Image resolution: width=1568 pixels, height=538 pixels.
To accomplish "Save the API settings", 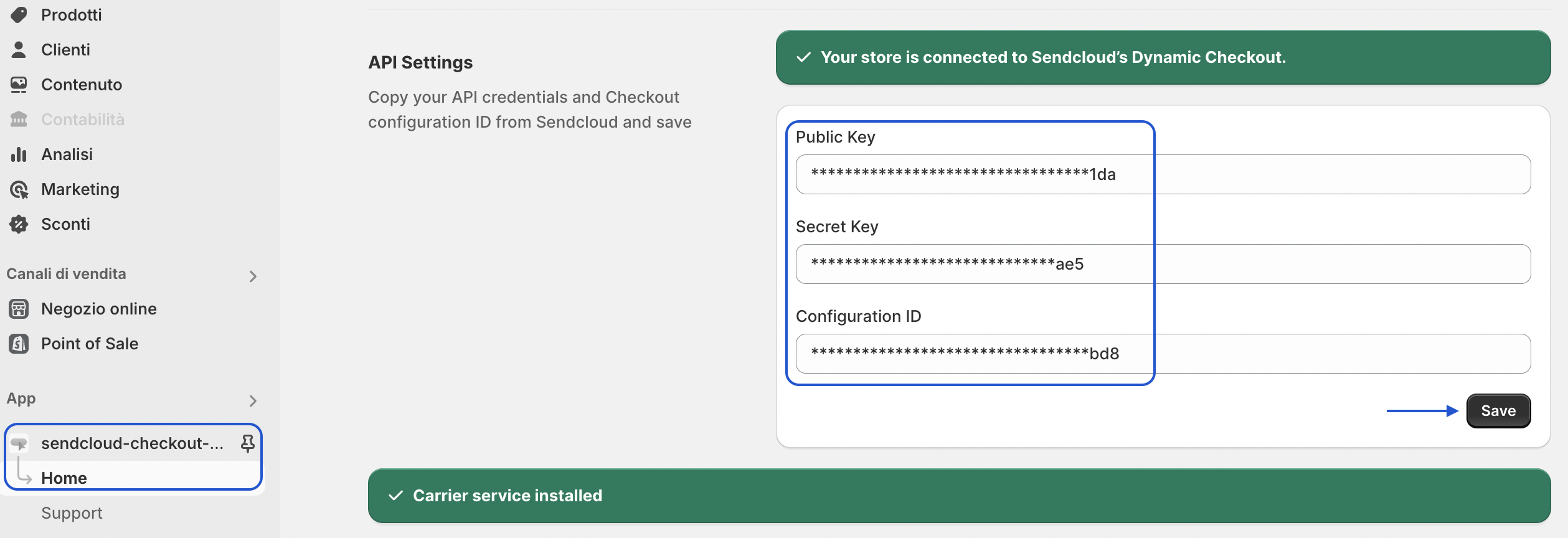I will (1498, 411).
